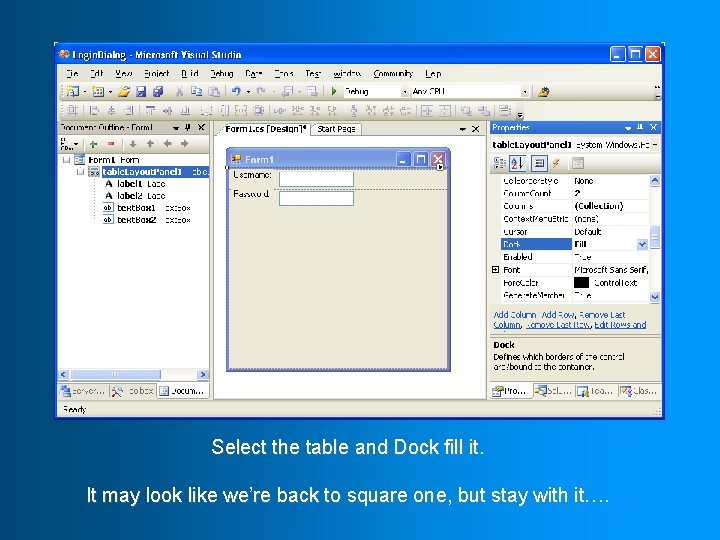
Task: Open the Dock property dropdown arrow
Action: 642,244
